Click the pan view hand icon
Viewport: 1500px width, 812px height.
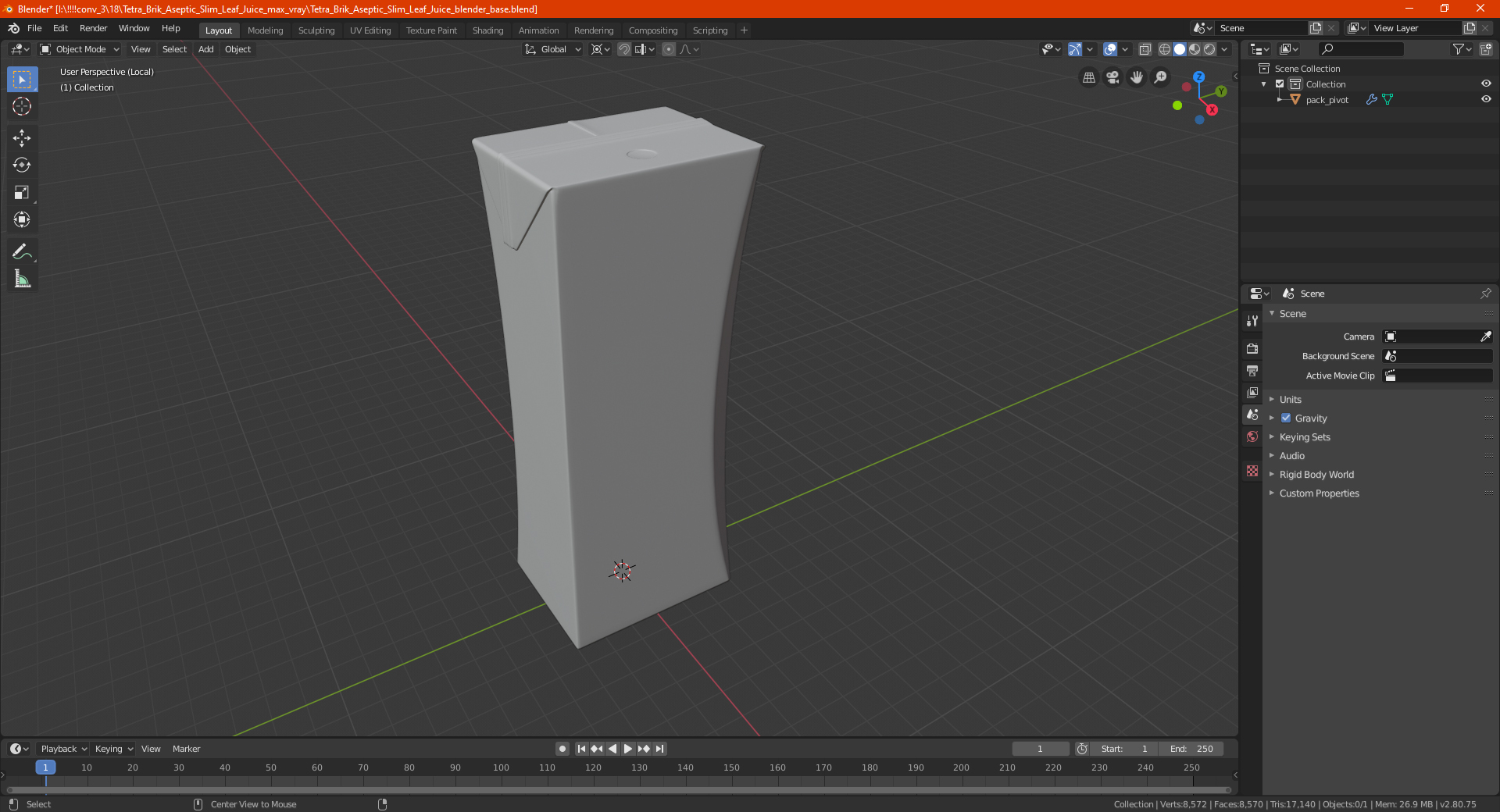point(1137,77)
